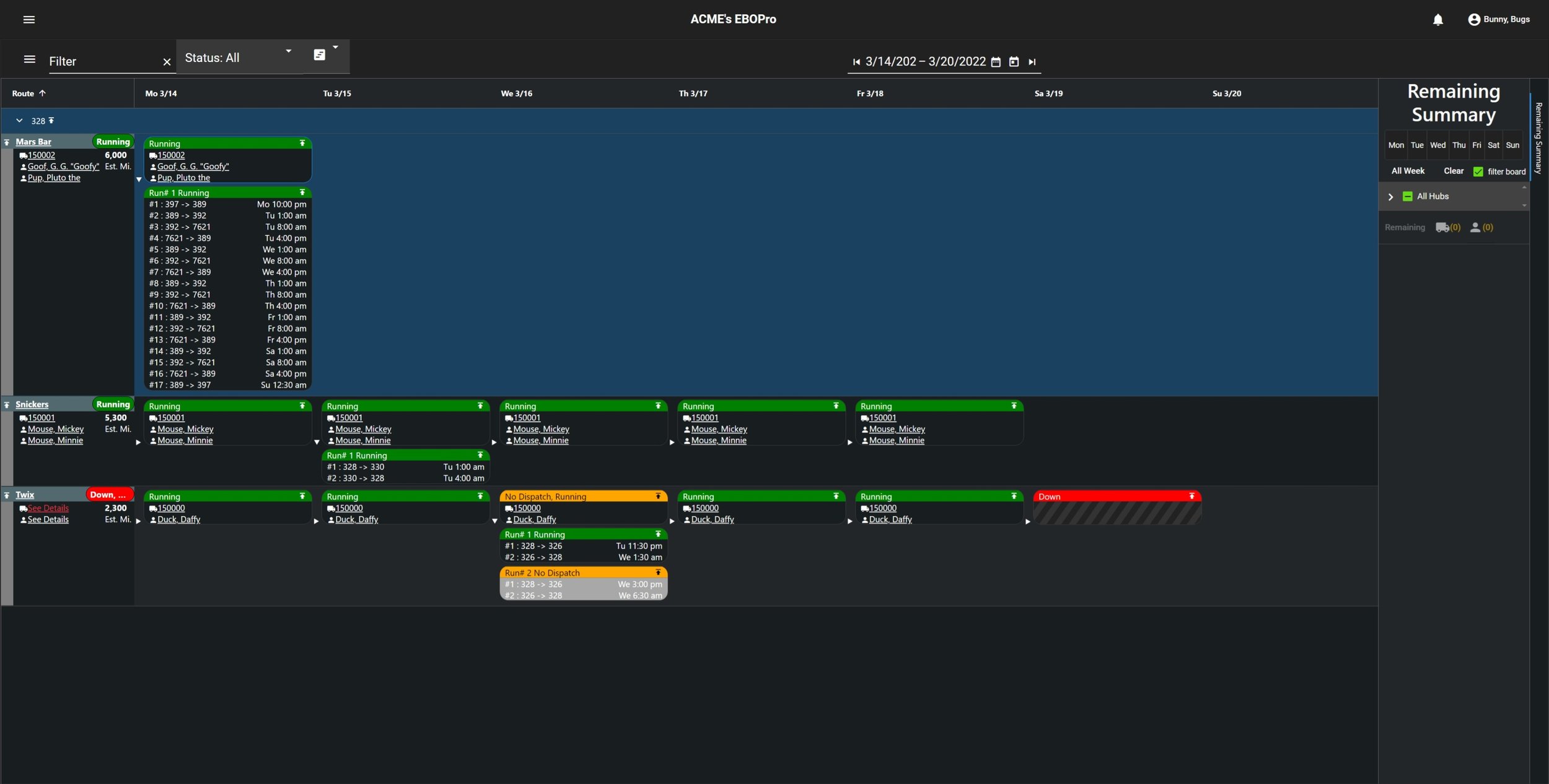Screen dimensions: 1549x784
Task: Click the Down, ... status badge on Twix
Action: coord(109,495)
